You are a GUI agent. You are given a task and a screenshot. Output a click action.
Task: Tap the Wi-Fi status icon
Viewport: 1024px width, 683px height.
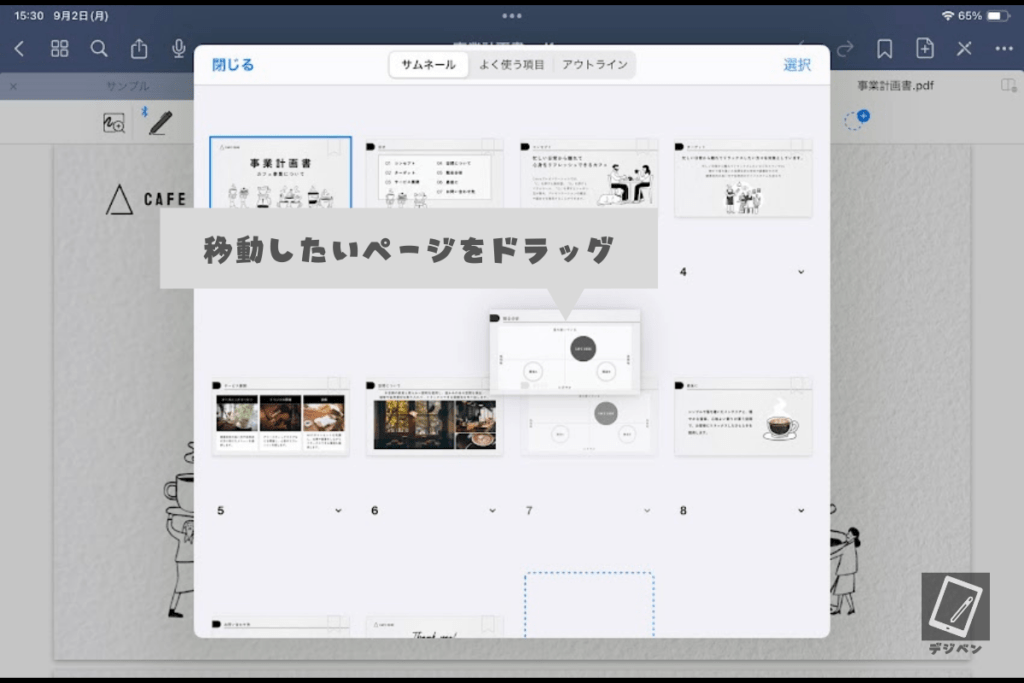tap(948, 16)
